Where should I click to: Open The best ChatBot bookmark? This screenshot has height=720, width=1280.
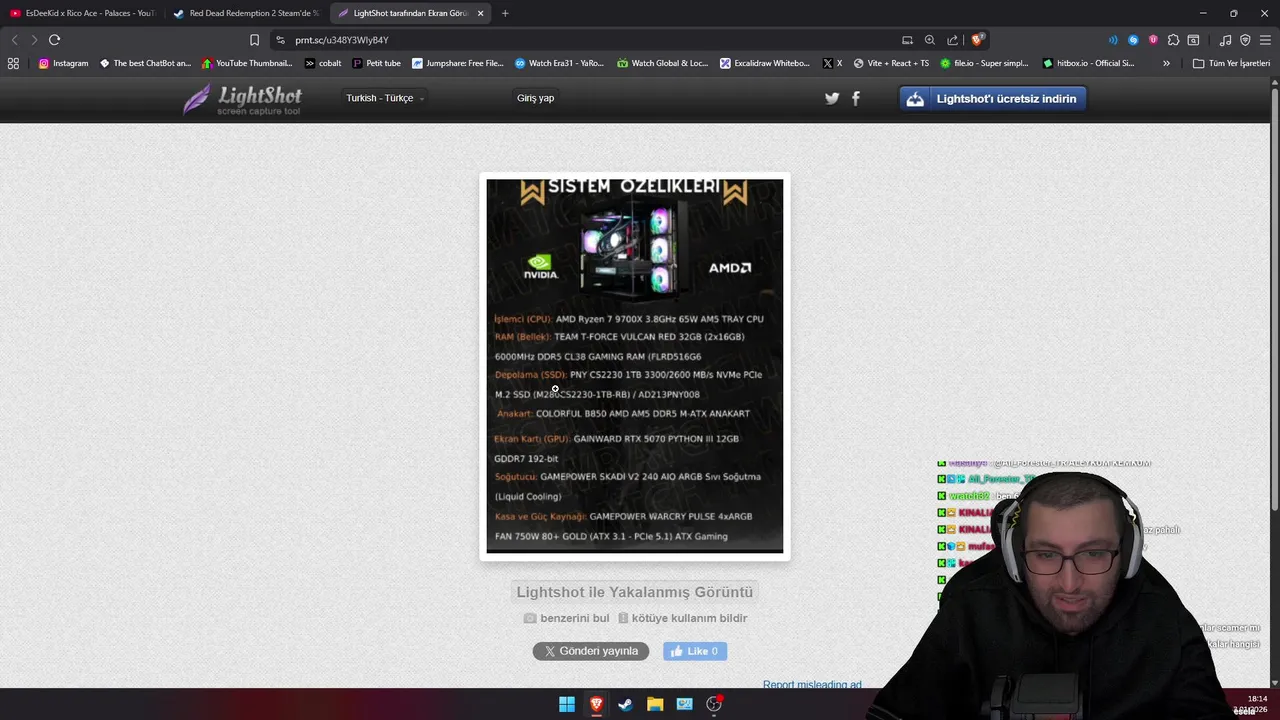[x=145, y=63]
